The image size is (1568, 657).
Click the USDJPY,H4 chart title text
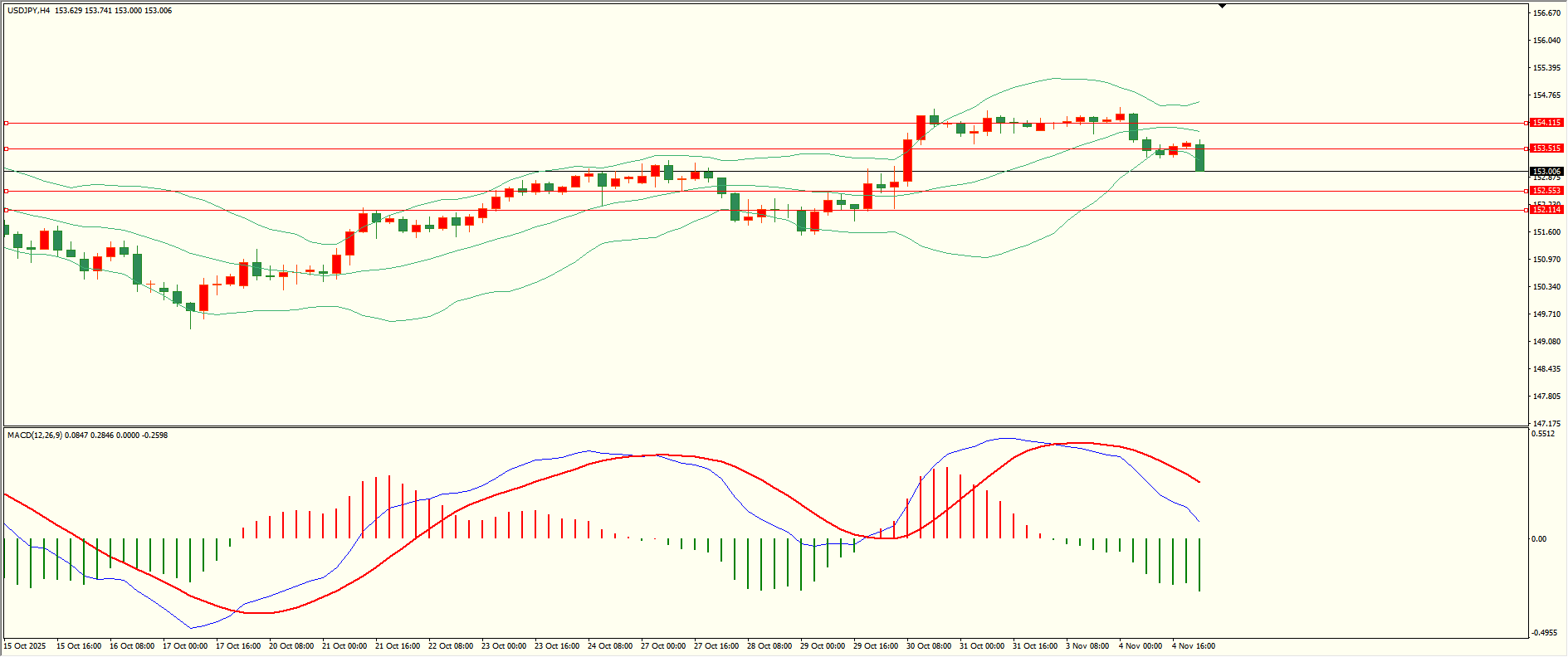[x=28, y=11]
